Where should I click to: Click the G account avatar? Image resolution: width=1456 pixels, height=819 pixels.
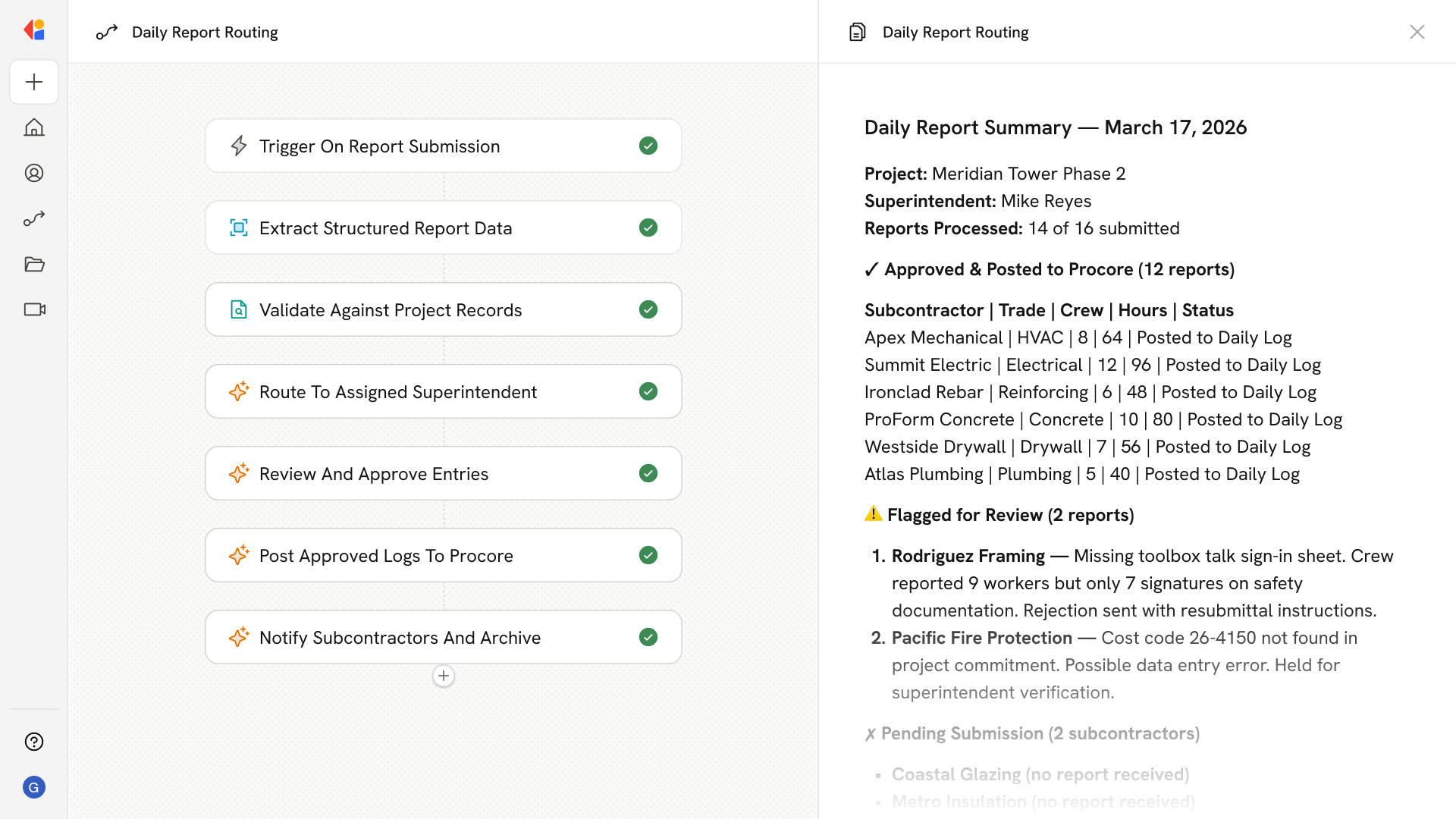click(34, 787)
